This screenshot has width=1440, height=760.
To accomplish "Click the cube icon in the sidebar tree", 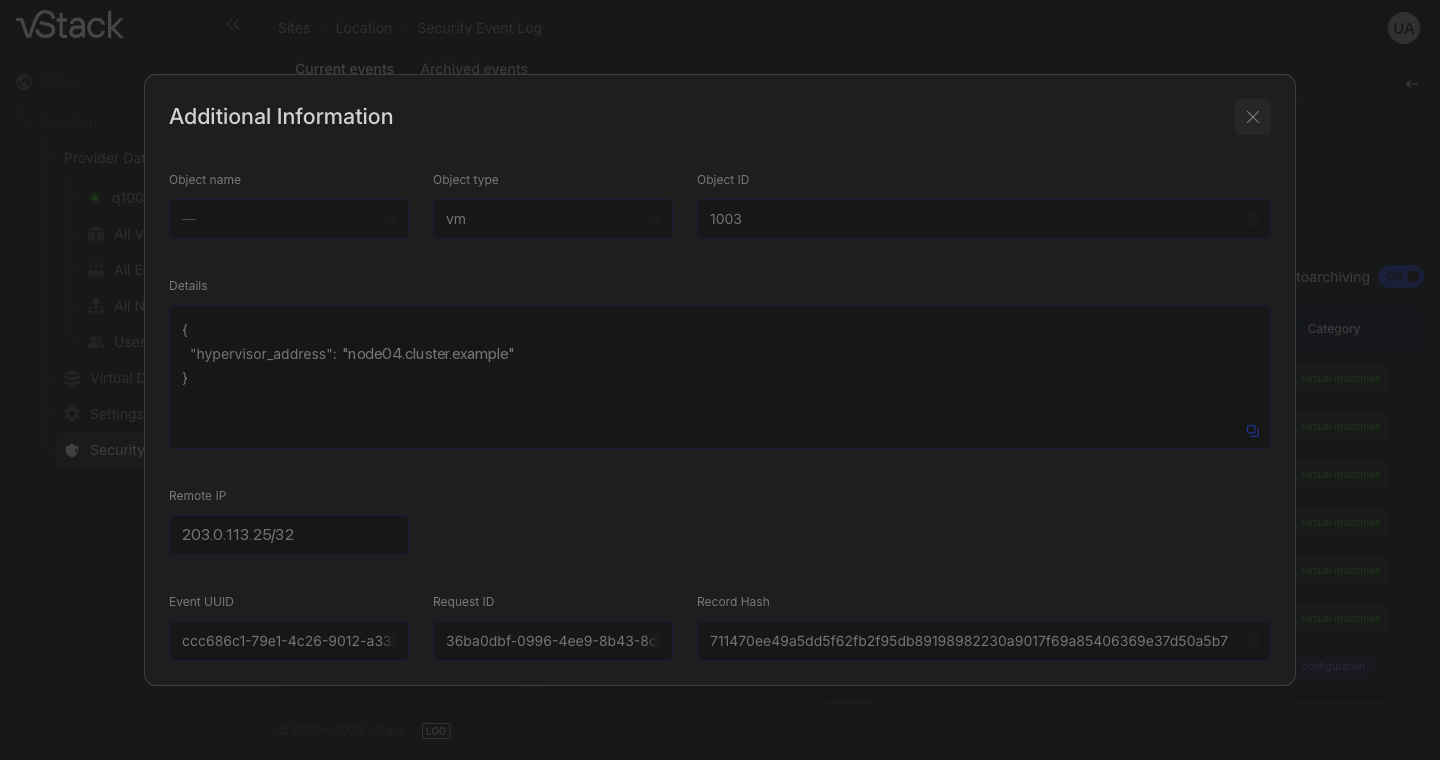I will coord(96,234).
